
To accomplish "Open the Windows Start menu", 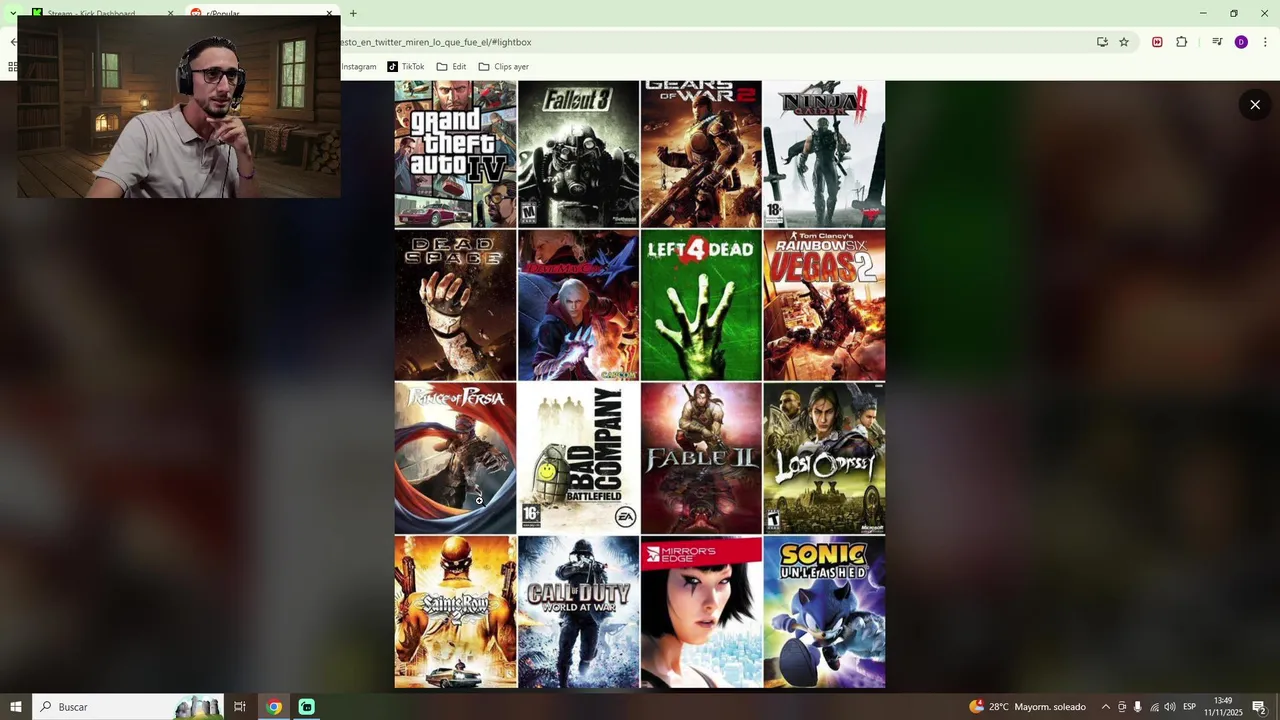I will (x=15, y=707).
